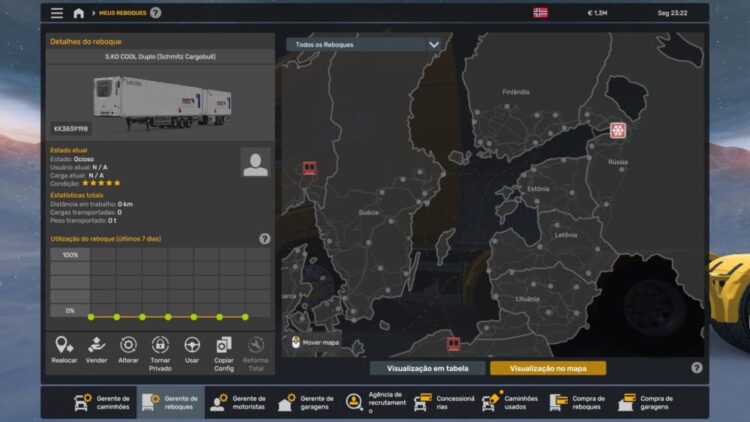This screenshot has height=422, width=750.
Task: Click the license plate KK3839198
Action: (x=71, y=129)
